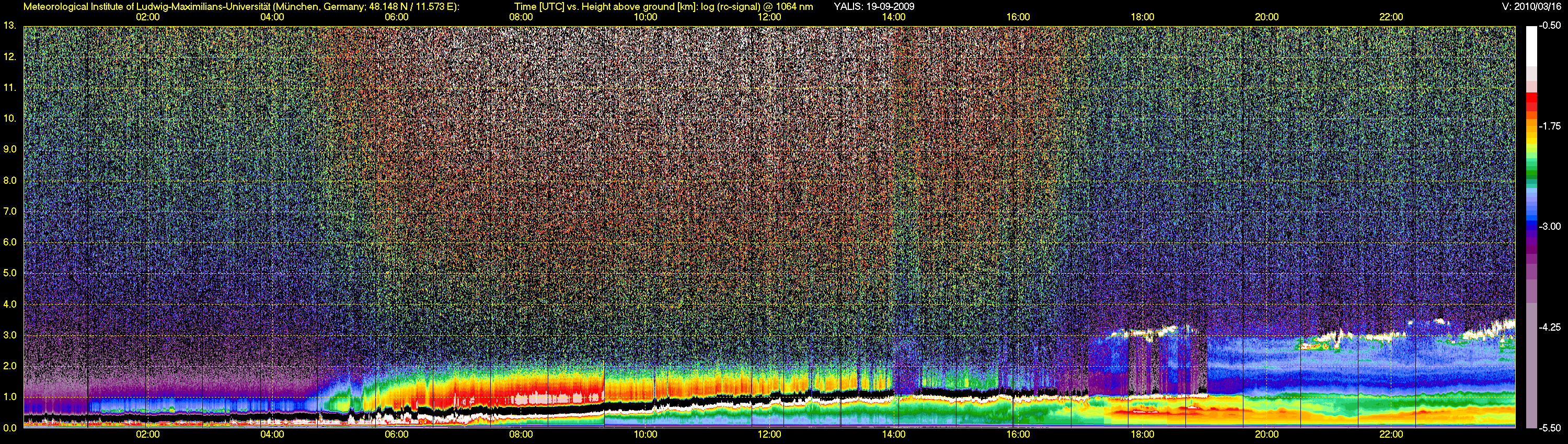Image resolution: width=1568 pixels, height=444 pixels.
Task: Click the '10:00' label on the top time axis
Action: pos(645,17)
